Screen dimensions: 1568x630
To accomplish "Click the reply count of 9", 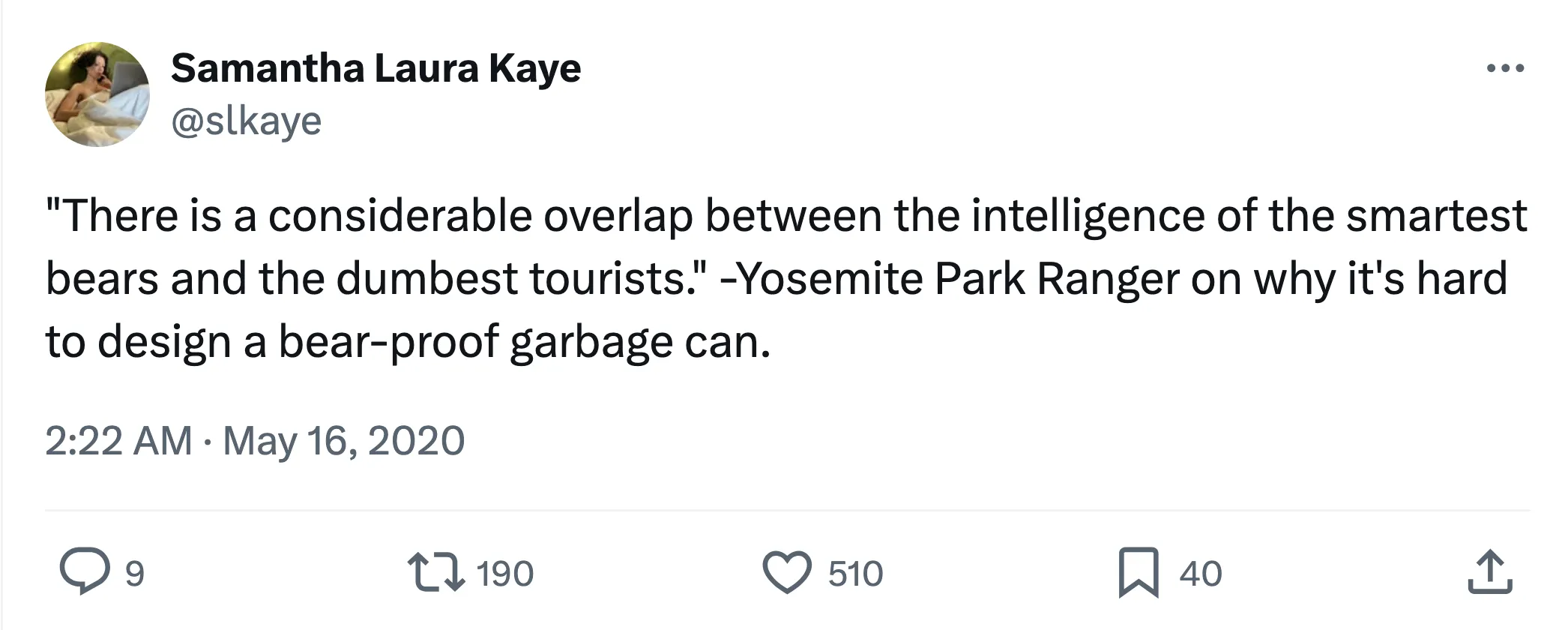I will (x=134, y=574).
